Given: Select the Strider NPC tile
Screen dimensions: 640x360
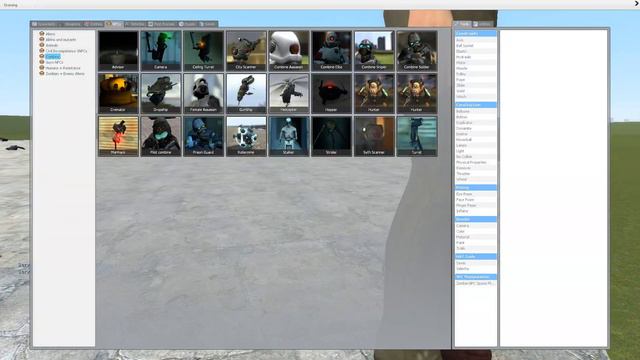Looking at the screenshot, I should 331,136.
